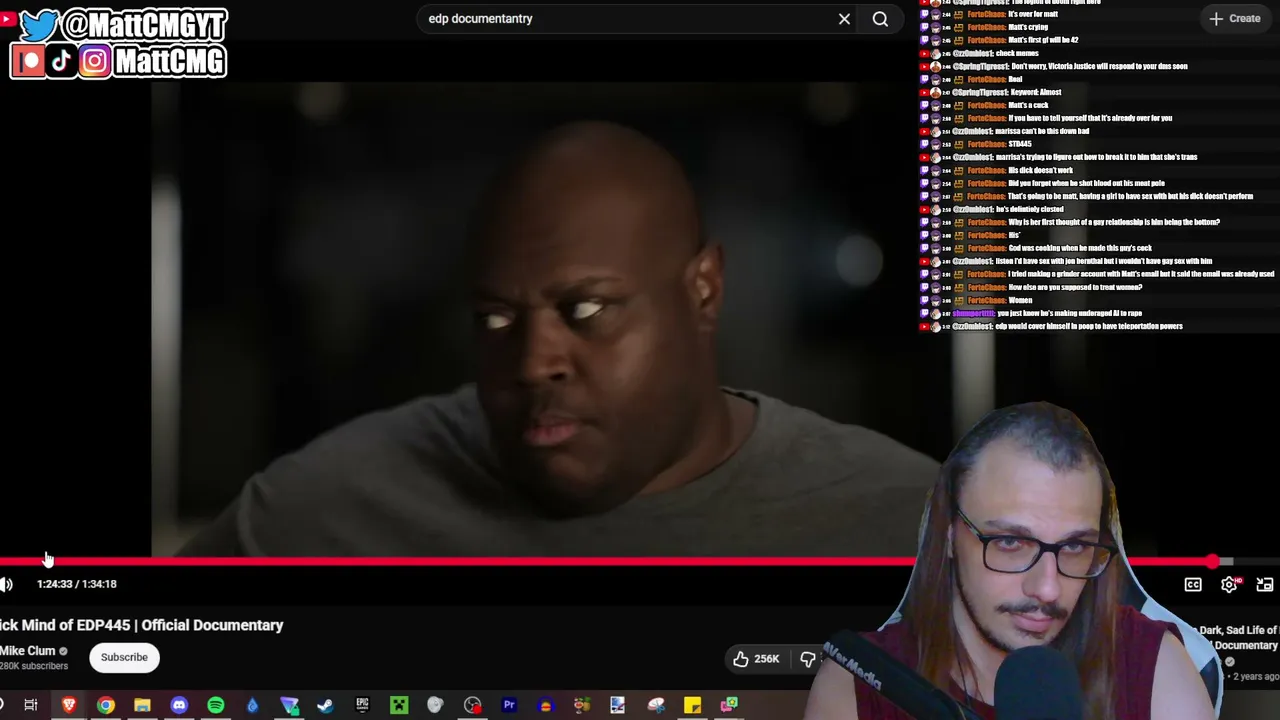Screen dimensions: 1280x720
Task: Open the Mike Clum channel page
Action: 28,651
